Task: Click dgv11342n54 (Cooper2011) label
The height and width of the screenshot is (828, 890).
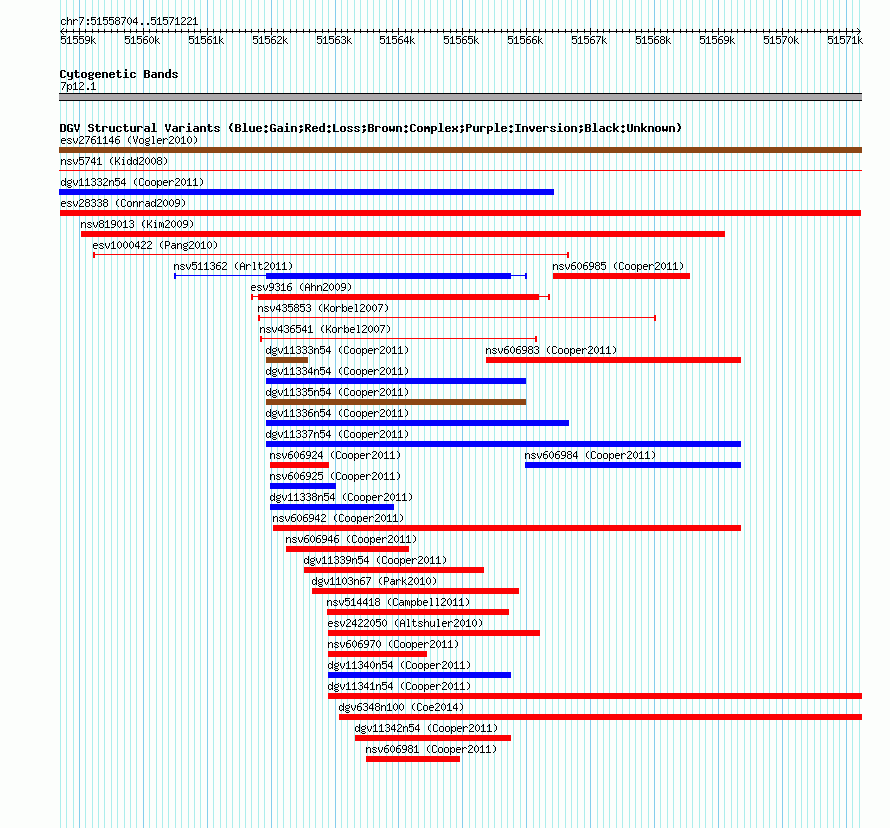Action: (x=426, y=728)
